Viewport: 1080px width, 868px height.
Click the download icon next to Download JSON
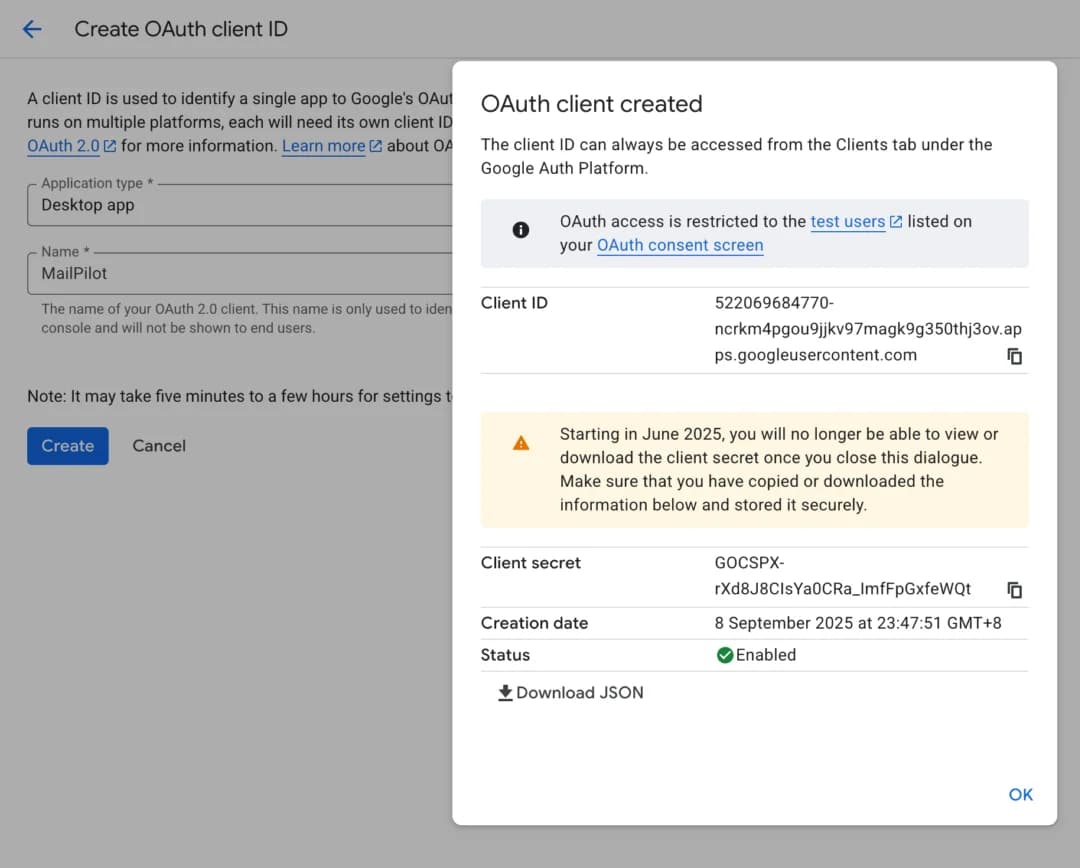[506, 692]
